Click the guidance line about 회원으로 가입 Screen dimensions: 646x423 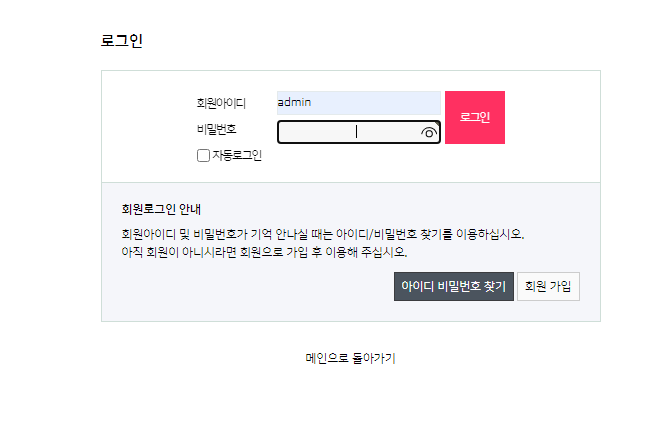coord(264,252)
